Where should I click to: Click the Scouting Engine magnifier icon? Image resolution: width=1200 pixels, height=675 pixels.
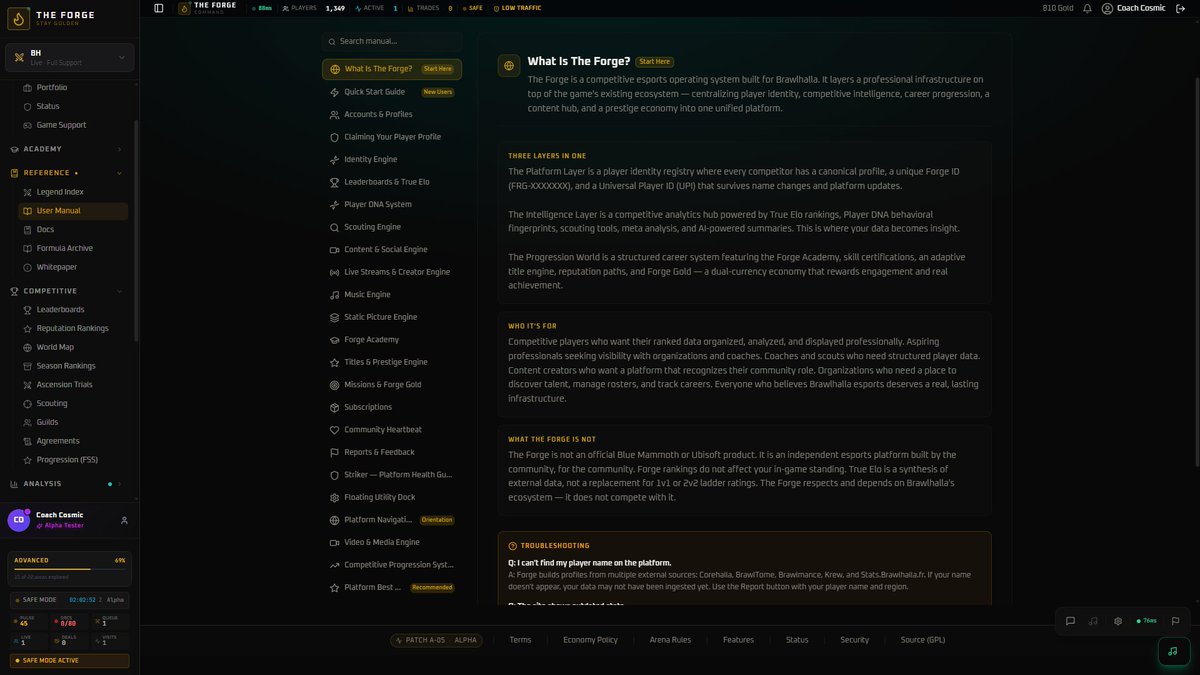(335, 227)
